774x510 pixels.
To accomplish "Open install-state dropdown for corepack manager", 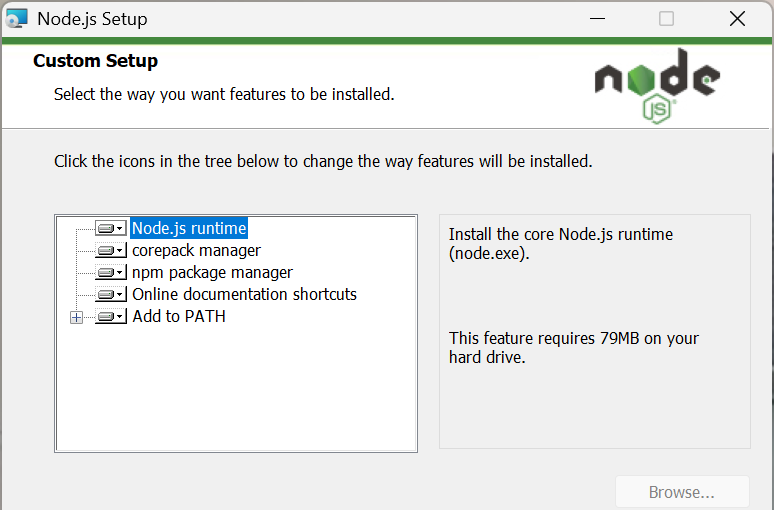I will pos(111,250).
